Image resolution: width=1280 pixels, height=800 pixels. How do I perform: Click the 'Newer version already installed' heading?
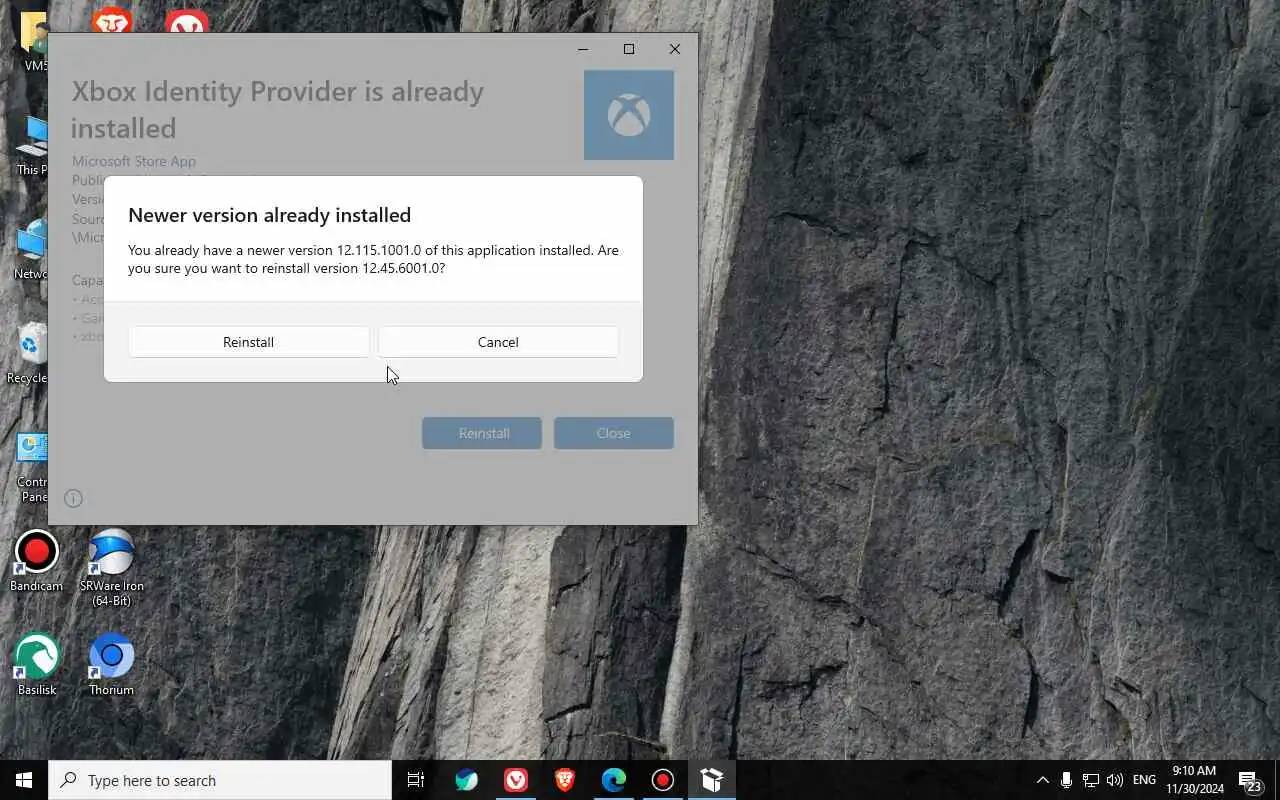(x=269, y=215)
